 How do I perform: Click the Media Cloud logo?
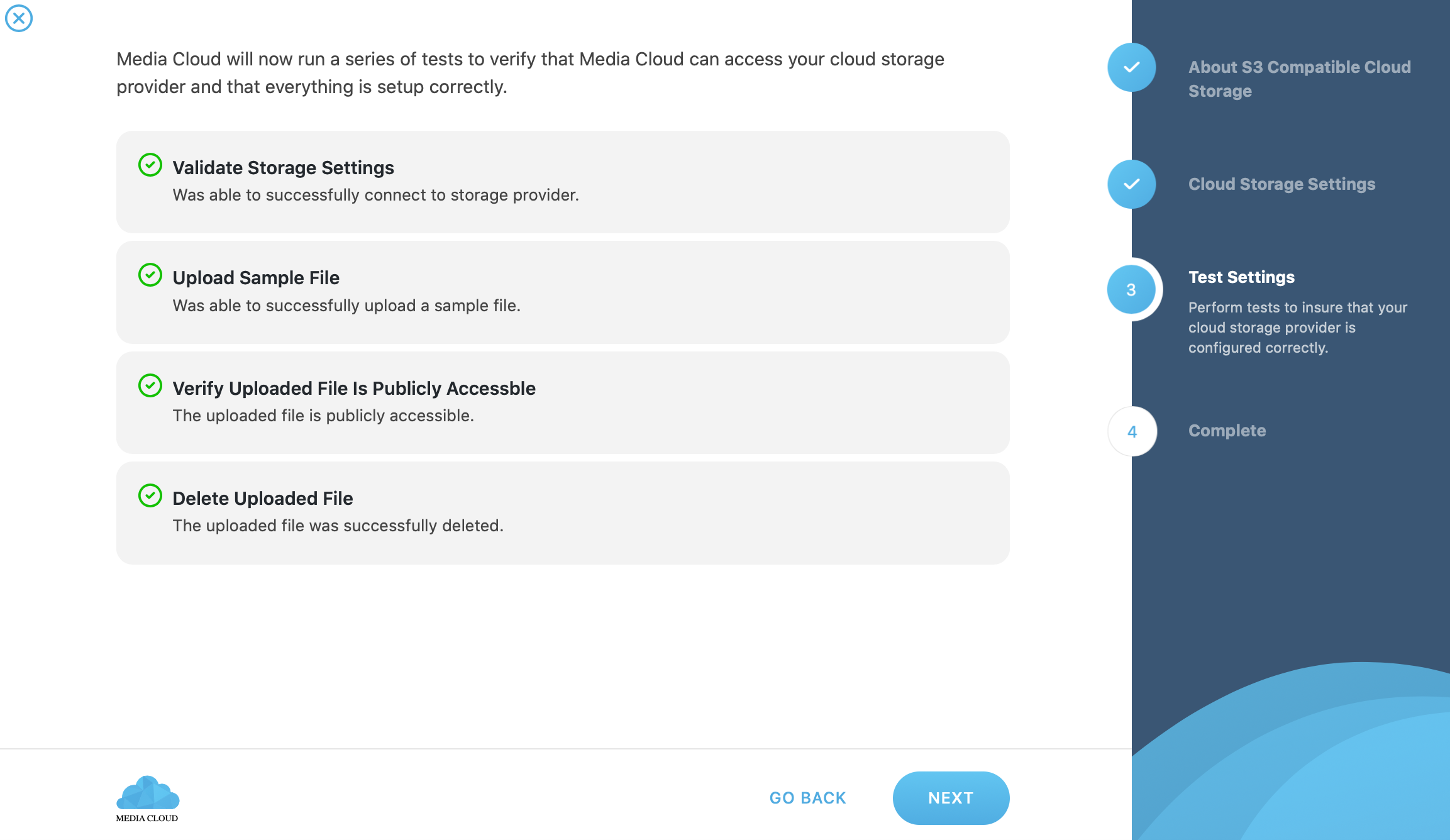point(147,799)
